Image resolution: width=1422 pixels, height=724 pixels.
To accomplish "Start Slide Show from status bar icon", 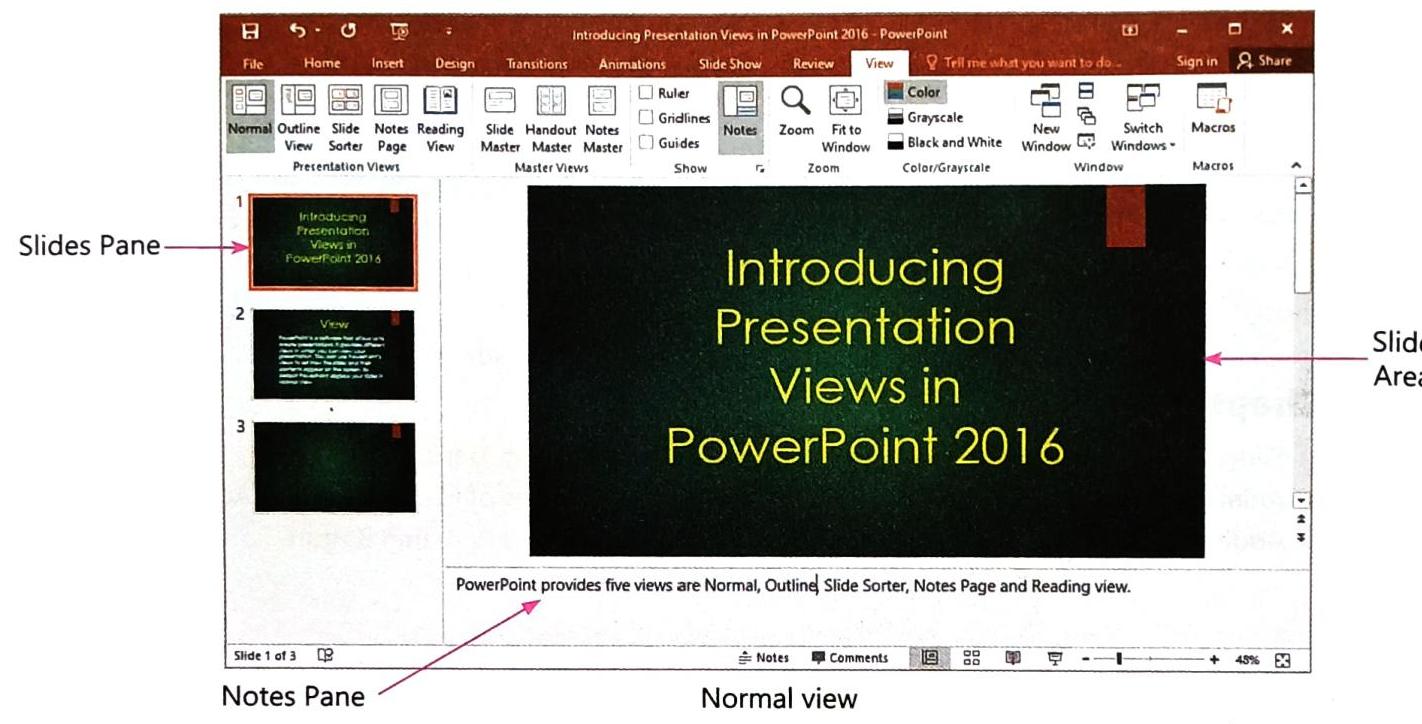I will (1054, 658).
